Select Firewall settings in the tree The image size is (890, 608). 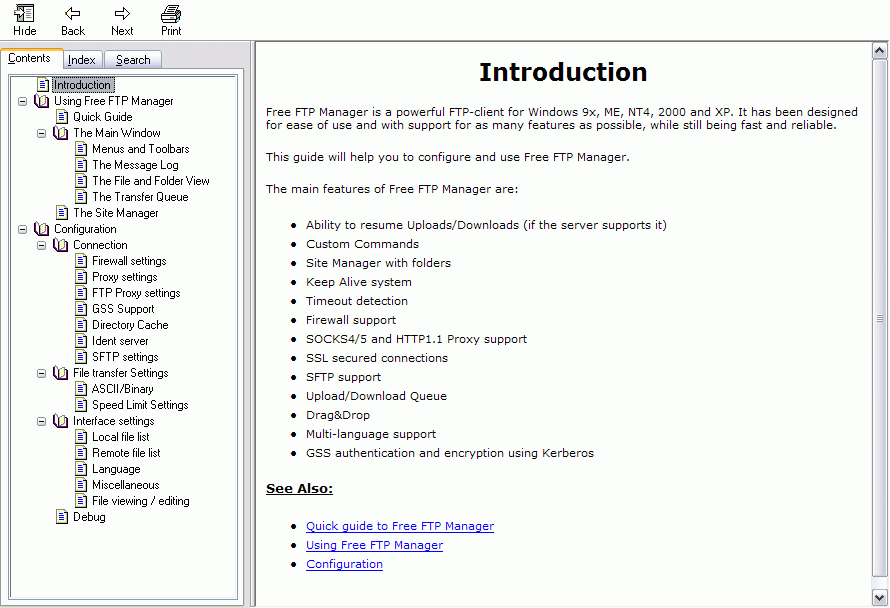(129, 261)
